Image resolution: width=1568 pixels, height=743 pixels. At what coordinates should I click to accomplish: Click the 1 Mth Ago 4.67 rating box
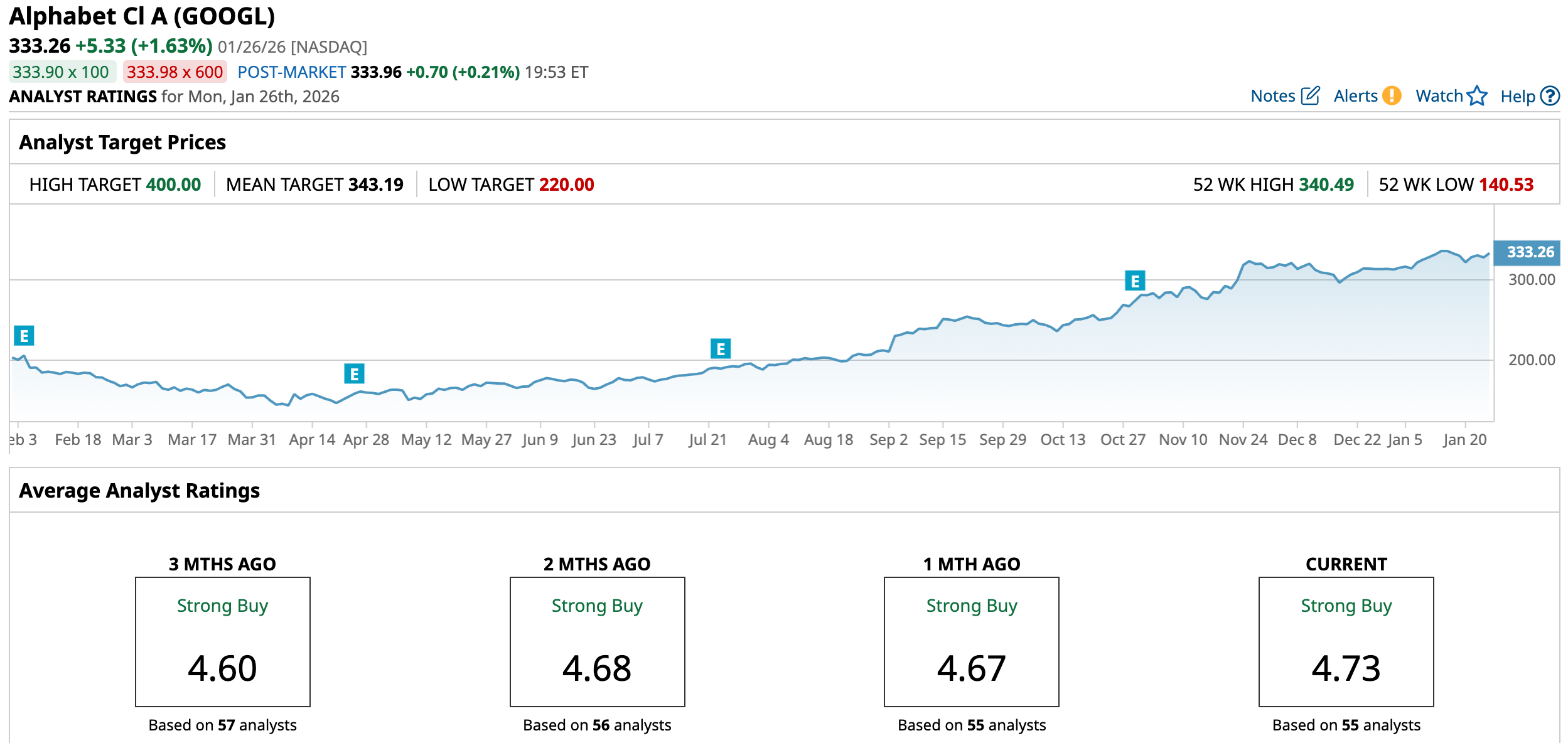(x=971, y=641)
